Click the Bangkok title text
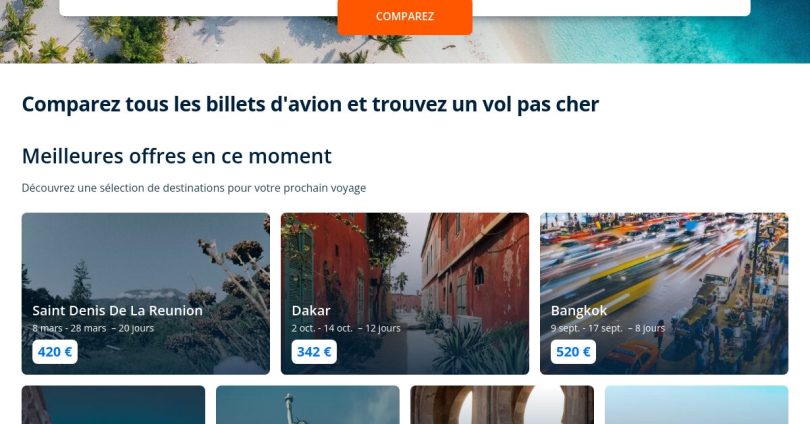Screen dimensions: 810x424 (579, 310)
